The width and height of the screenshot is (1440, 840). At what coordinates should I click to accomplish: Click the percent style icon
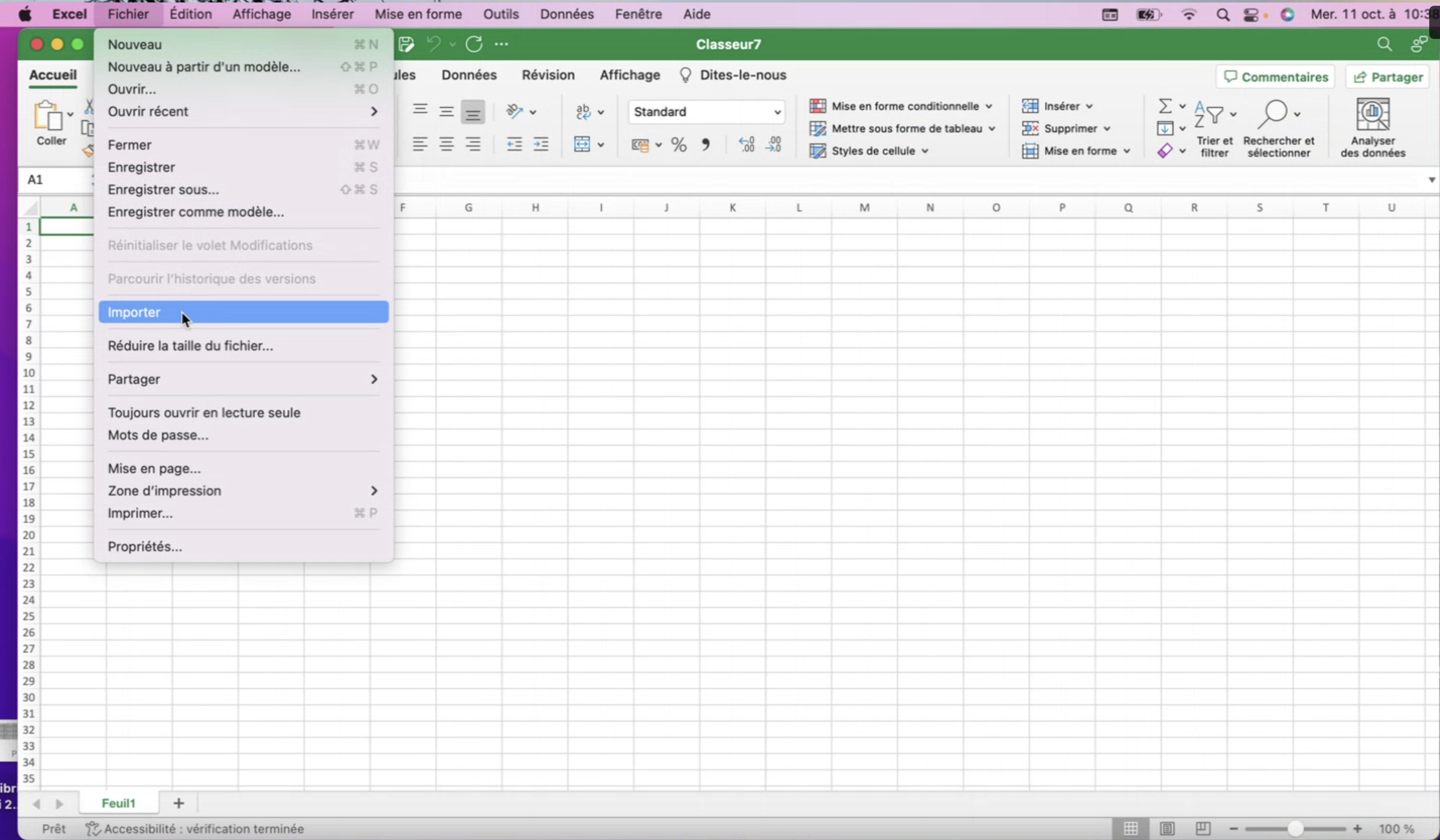click(679, 144)
